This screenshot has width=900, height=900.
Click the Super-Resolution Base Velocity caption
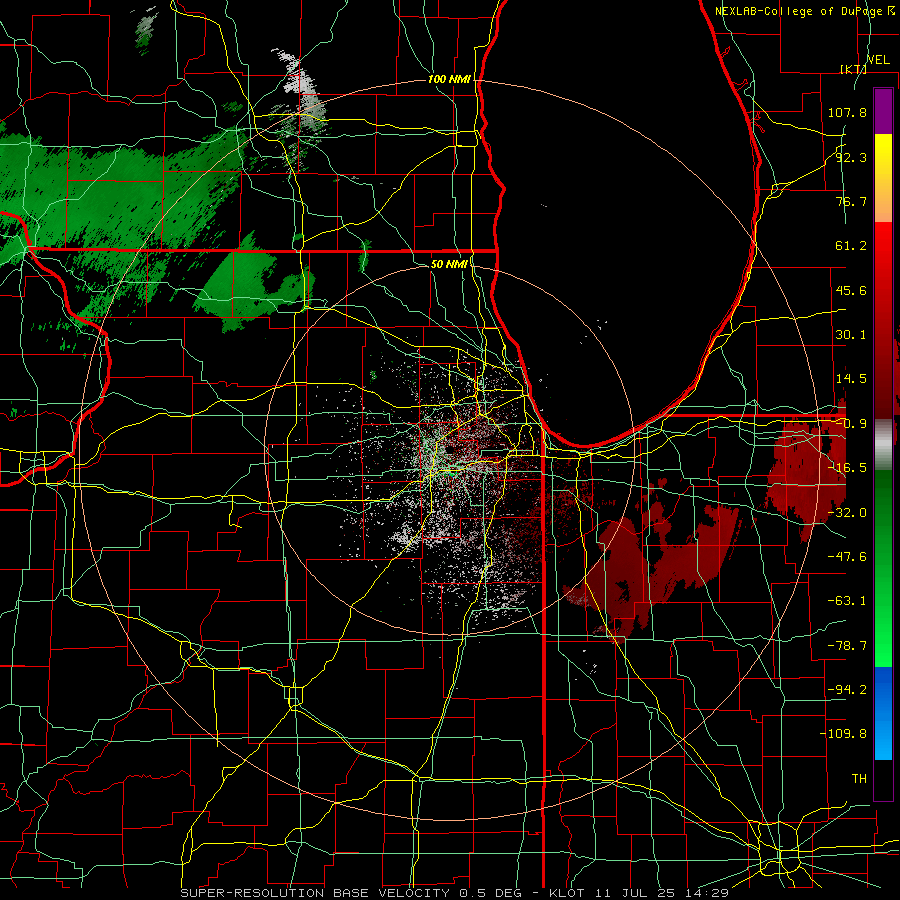454,893
